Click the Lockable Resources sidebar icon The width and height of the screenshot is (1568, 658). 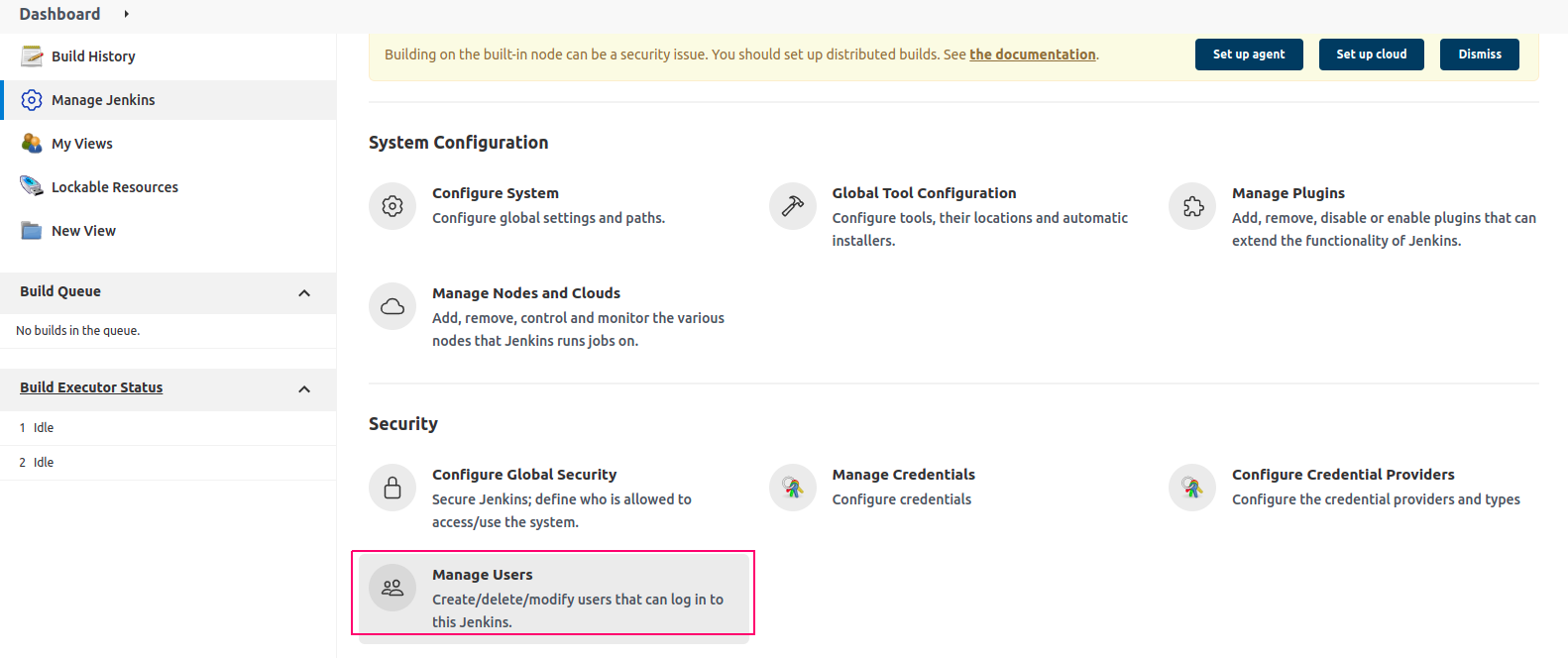click(32, 186)
